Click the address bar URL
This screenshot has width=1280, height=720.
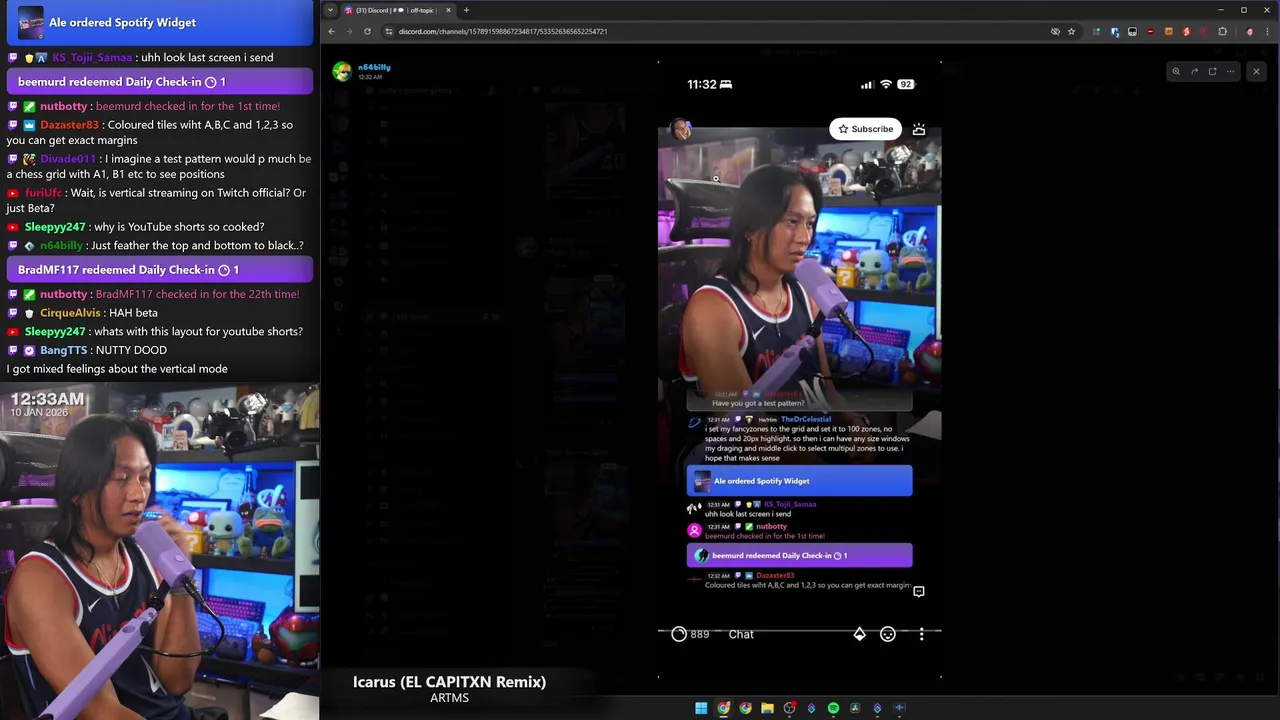click(x=503, y=31)
